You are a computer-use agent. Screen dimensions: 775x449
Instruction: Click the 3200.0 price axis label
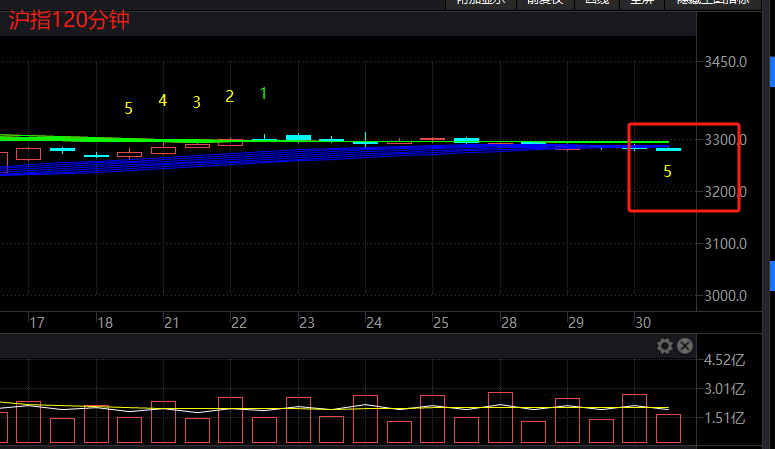pos(725,192)
